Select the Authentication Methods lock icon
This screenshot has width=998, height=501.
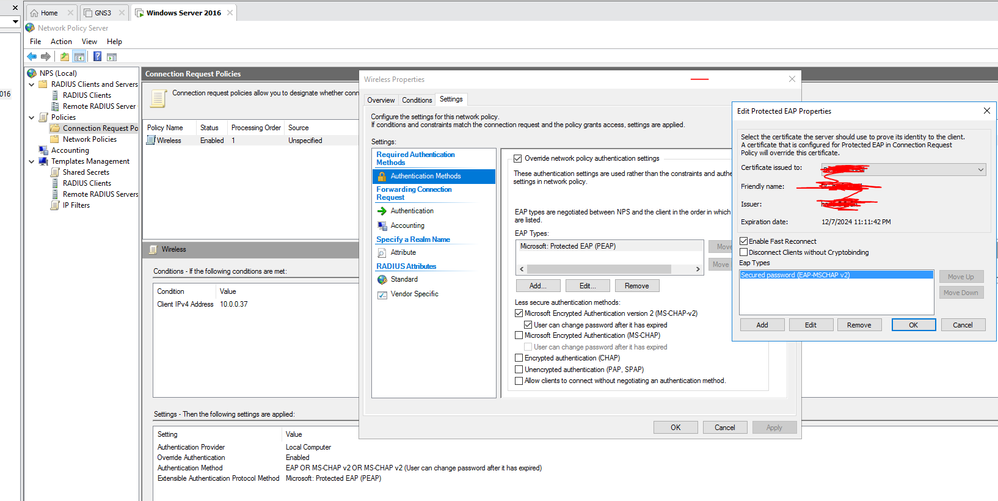tap(382, 176)
